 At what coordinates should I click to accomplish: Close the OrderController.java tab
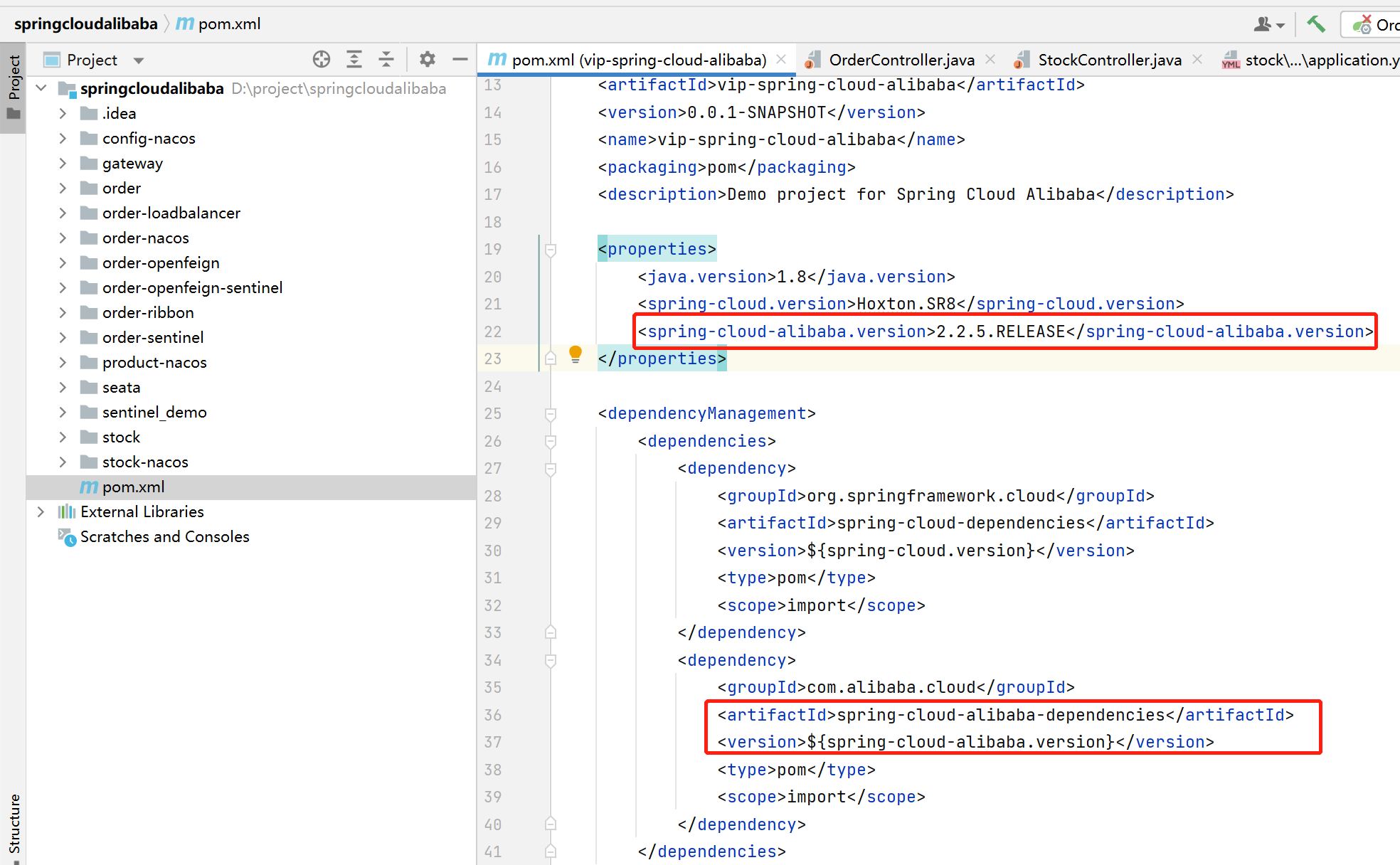click(990, 59)
